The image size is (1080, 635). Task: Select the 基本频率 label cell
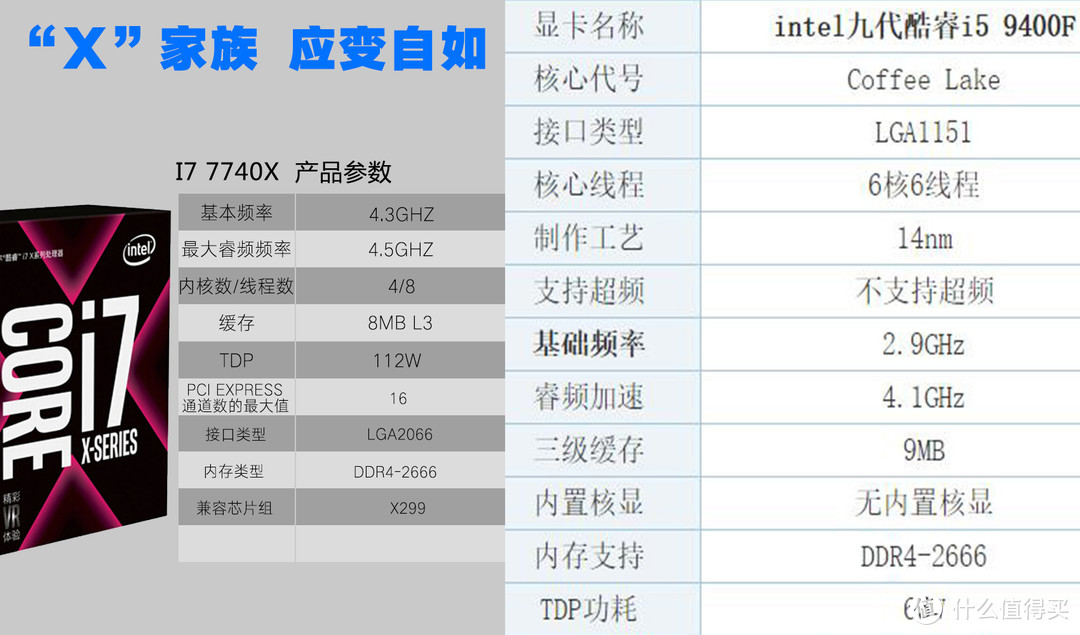click(236, 212)
